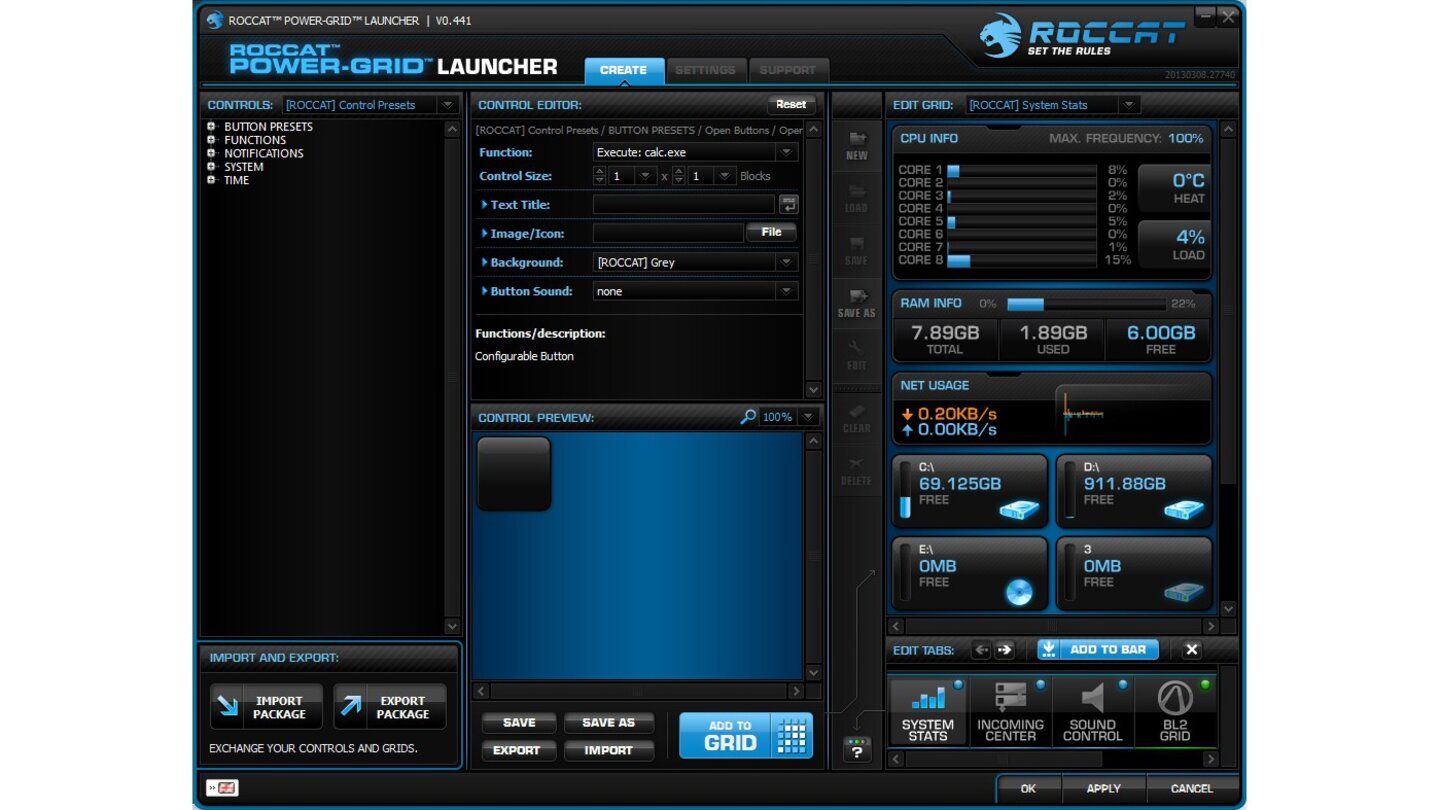Click the ADD TO BAR button
This screenshot has width=1440, height=810.
(x=1098, y=650)
